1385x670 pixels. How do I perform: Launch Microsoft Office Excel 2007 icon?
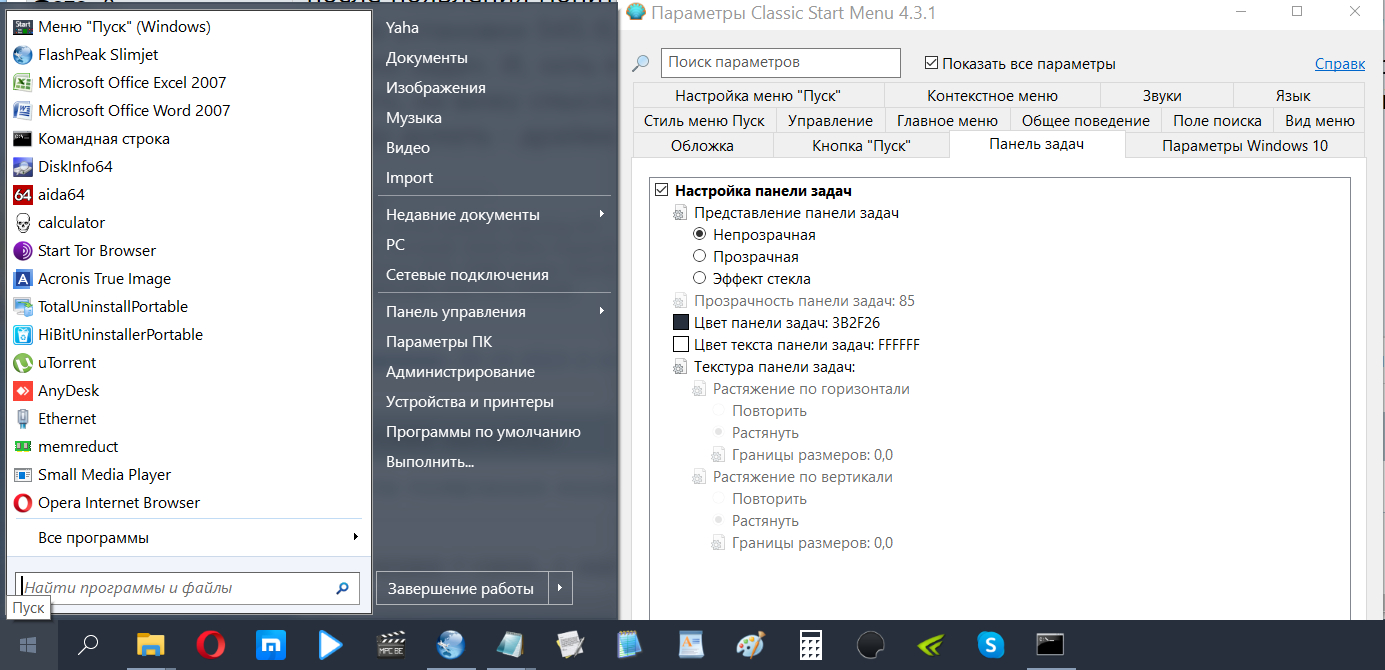22,83
